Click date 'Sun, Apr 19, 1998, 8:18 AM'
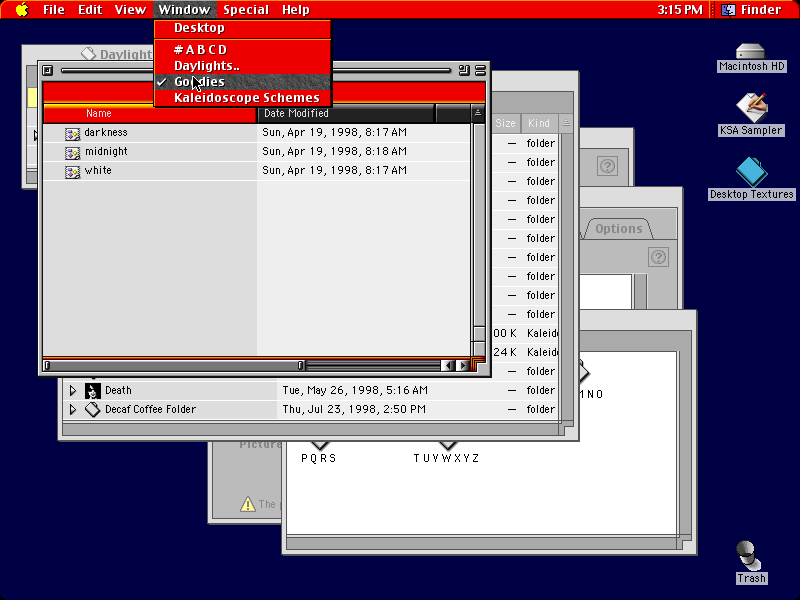Image resolution: width=800 pixels, height=600 pixels. [x=334, y=152]
